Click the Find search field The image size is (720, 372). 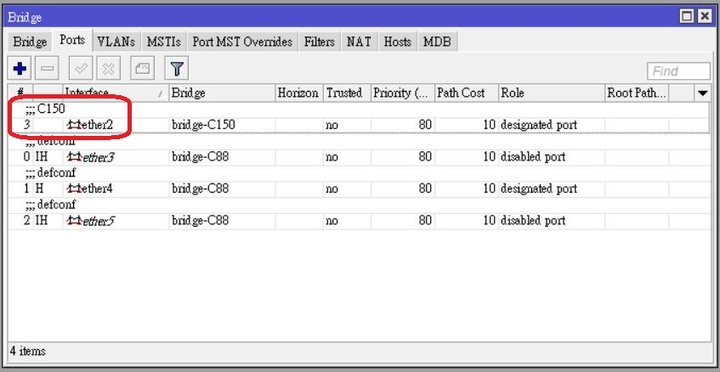[x=679, y=71]
